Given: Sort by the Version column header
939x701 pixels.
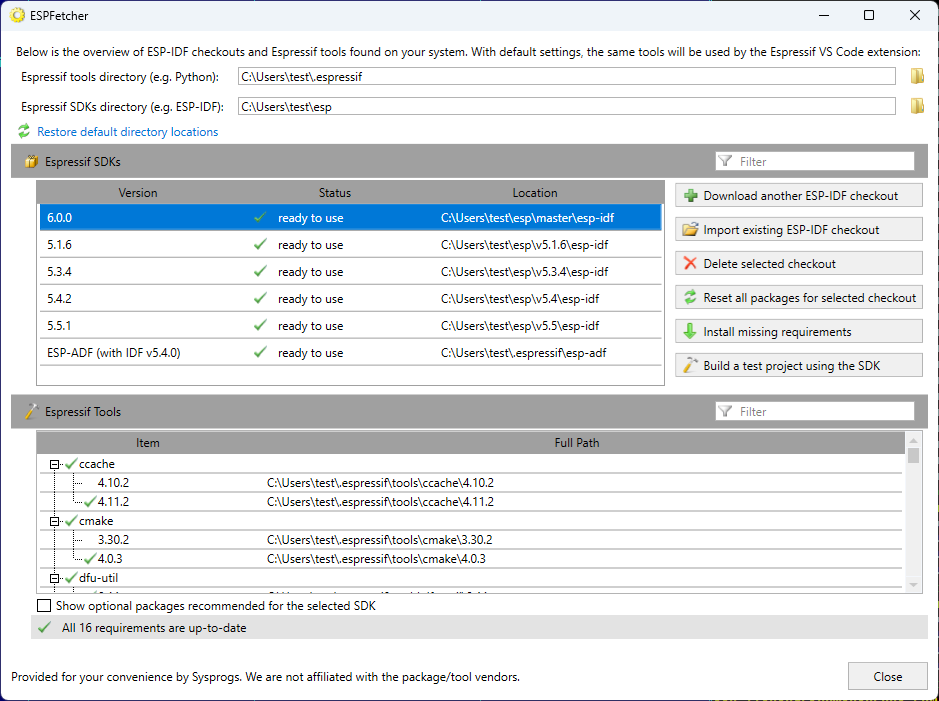Looking at the screenshot, I should click(x=138, y=193).
